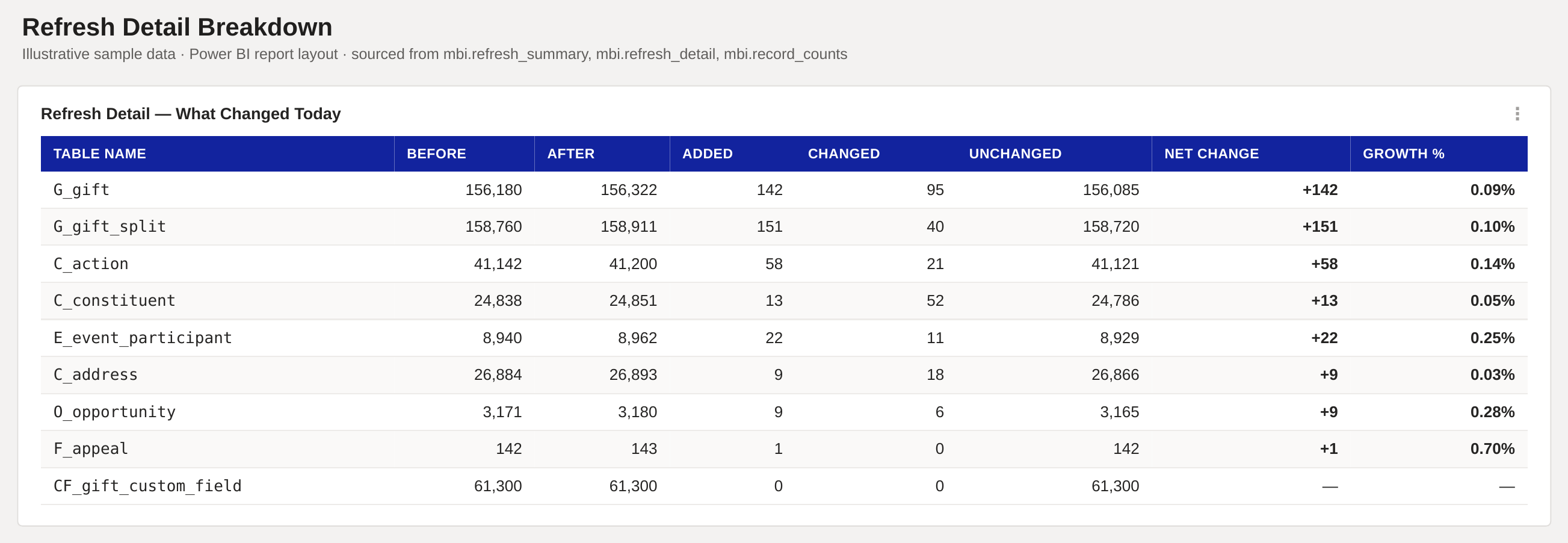Click the +142 net change value
The height and width of the screenshot is (543, 1568).
1320,190
